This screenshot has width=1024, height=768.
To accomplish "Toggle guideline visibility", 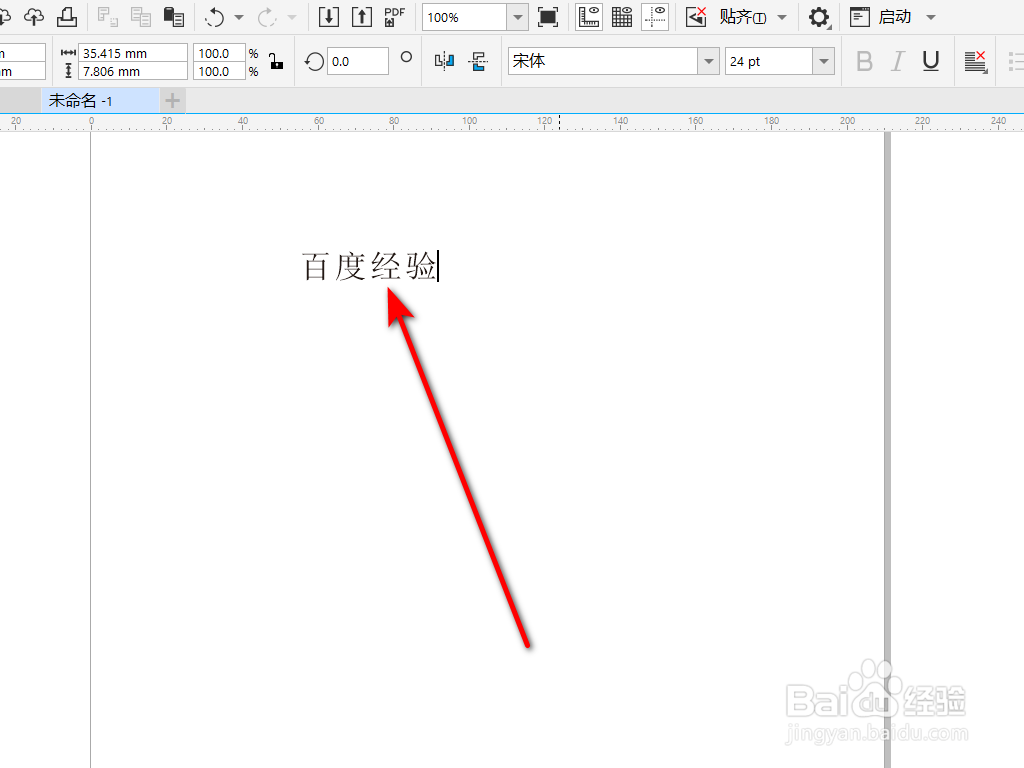I will pos(656,17).
